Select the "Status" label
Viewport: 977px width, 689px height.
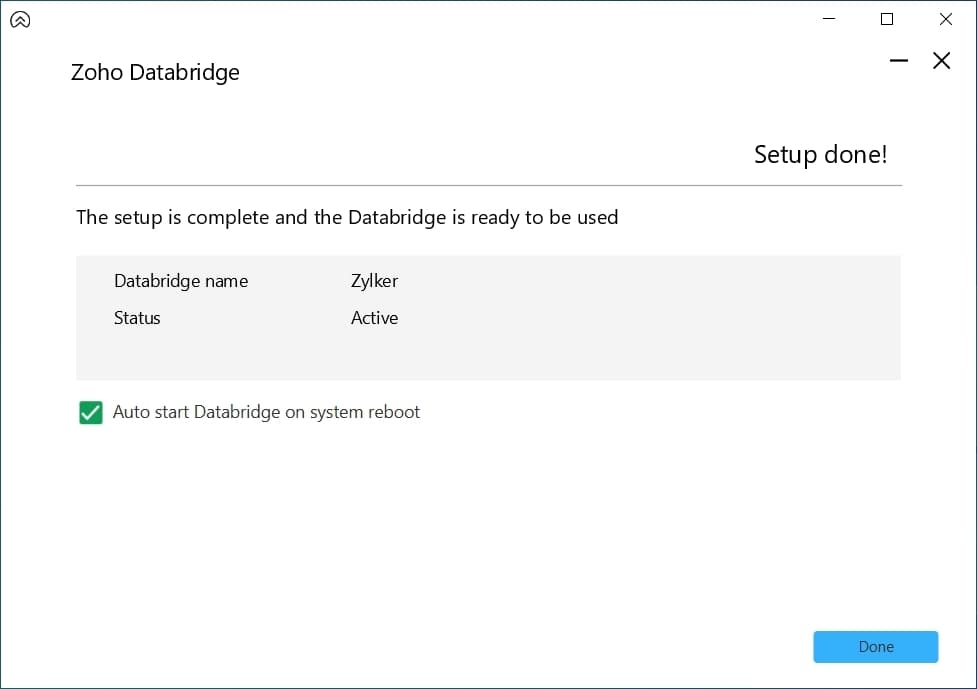(137, 318)
